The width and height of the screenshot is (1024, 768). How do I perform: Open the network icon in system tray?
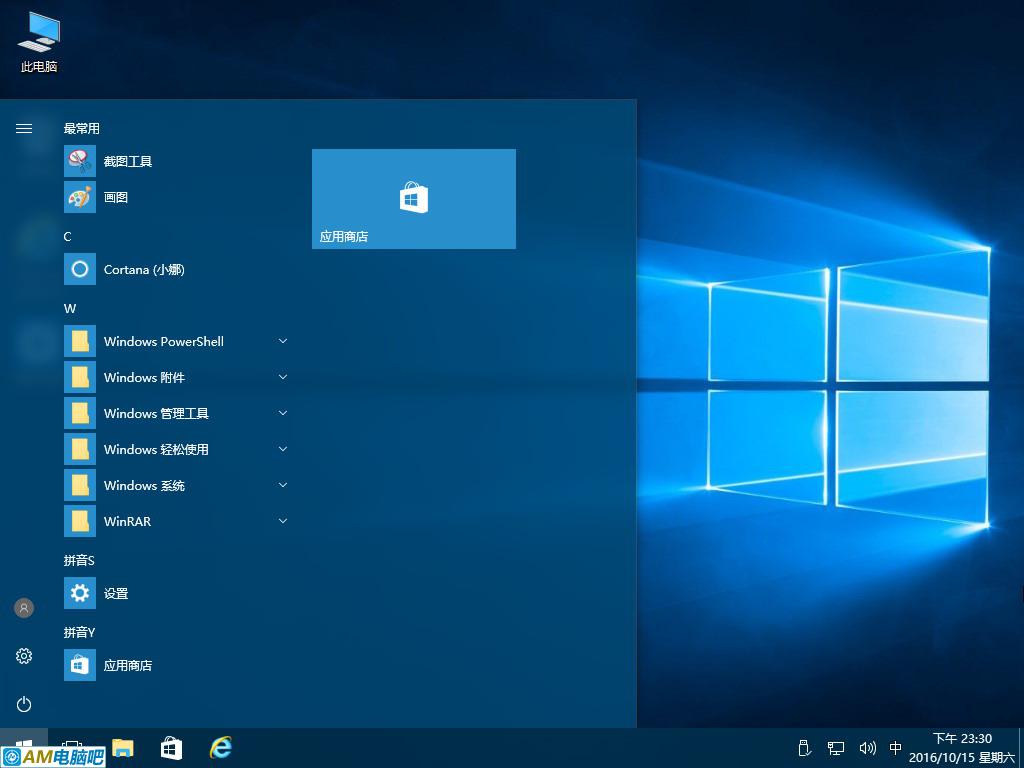point(836,748)
